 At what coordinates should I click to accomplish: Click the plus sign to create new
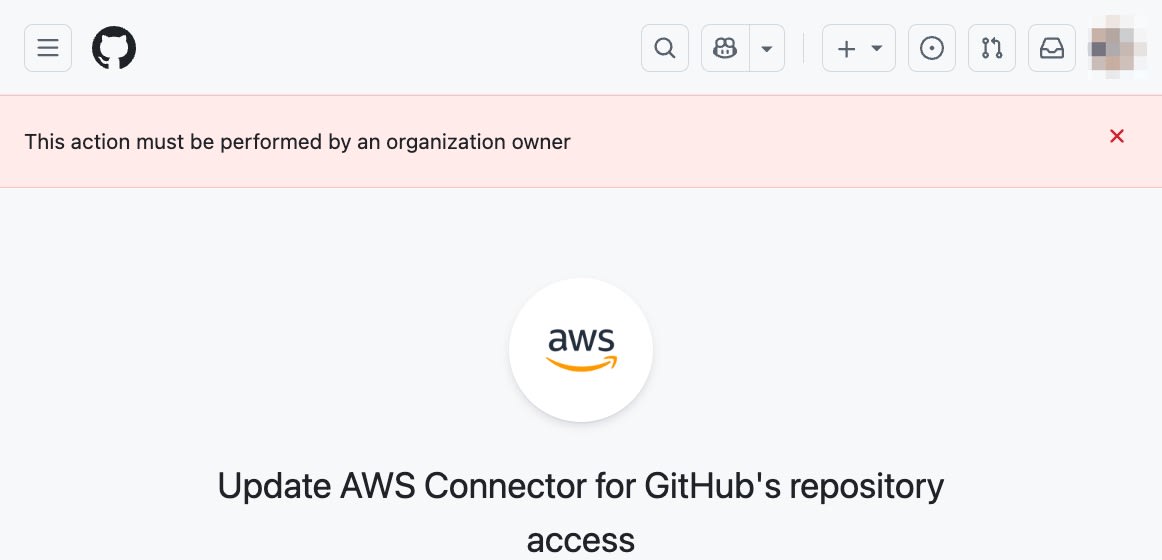point(846,48)
